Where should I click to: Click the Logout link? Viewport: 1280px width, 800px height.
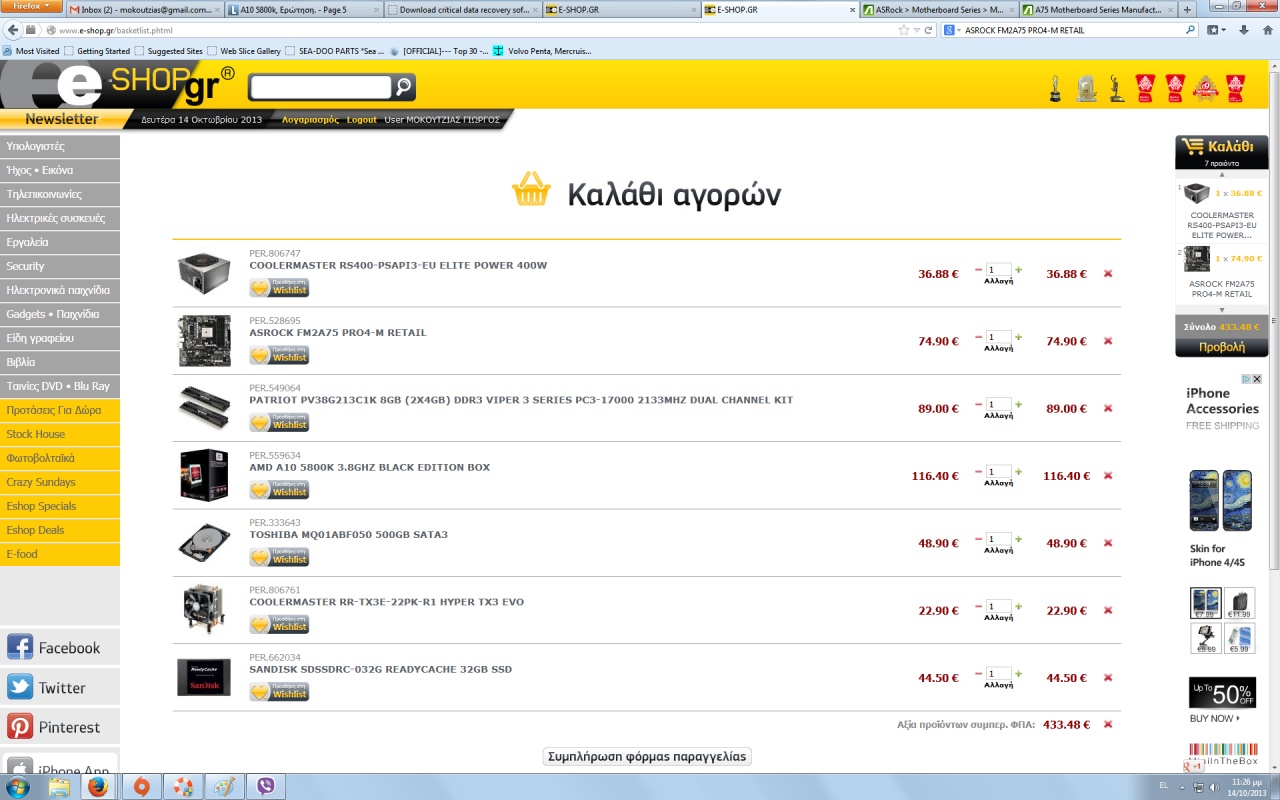(362, 120)
